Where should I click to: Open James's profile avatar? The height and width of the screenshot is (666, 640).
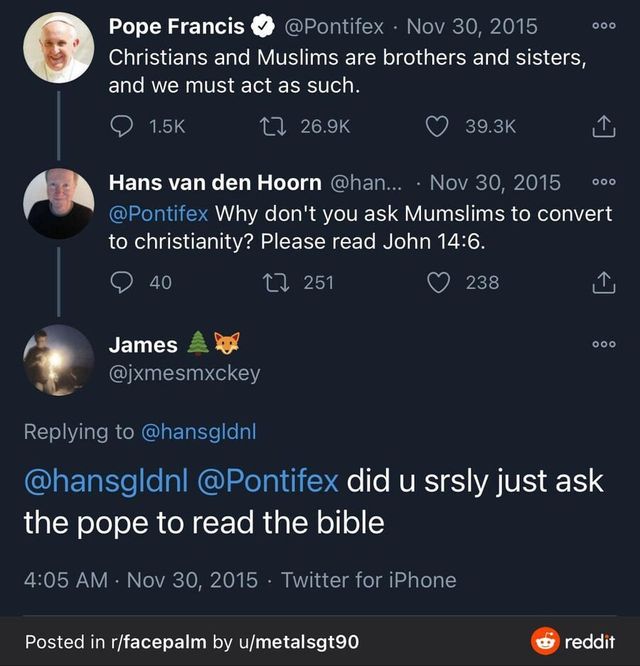(58, 360)
